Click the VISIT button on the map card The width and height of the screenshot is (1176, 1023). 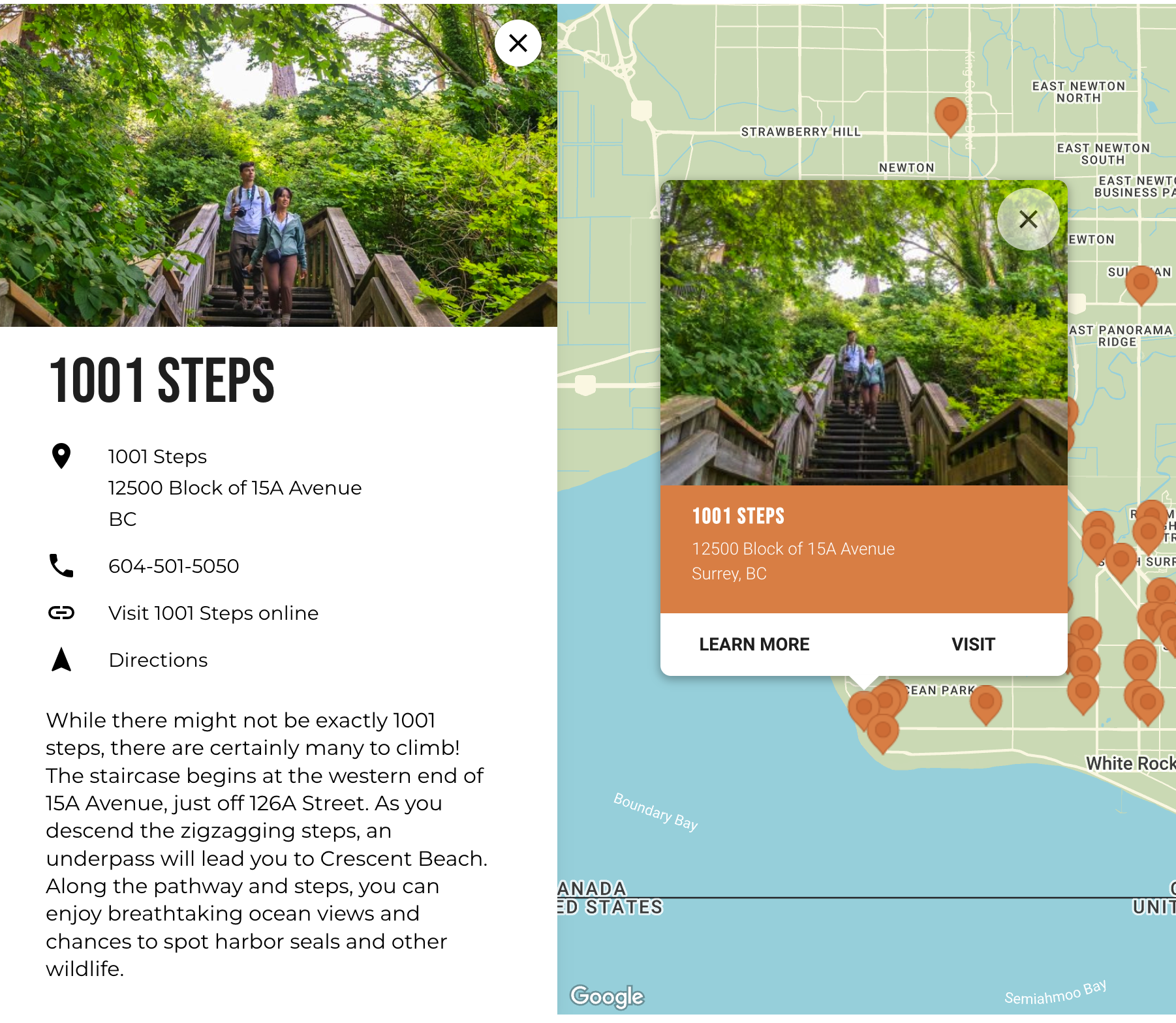coord(972,644)
